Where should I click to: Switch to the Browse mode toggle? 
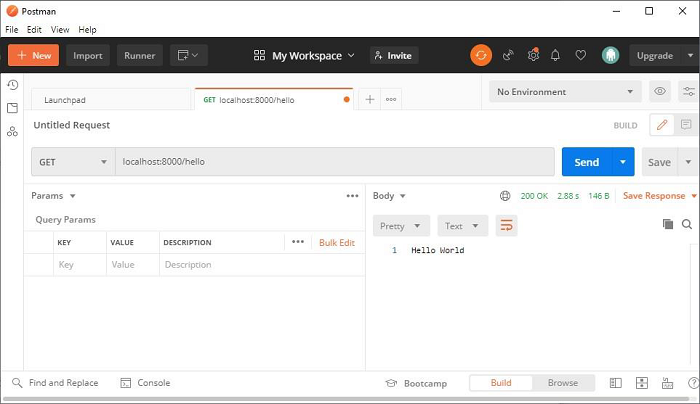coord(563,383)
